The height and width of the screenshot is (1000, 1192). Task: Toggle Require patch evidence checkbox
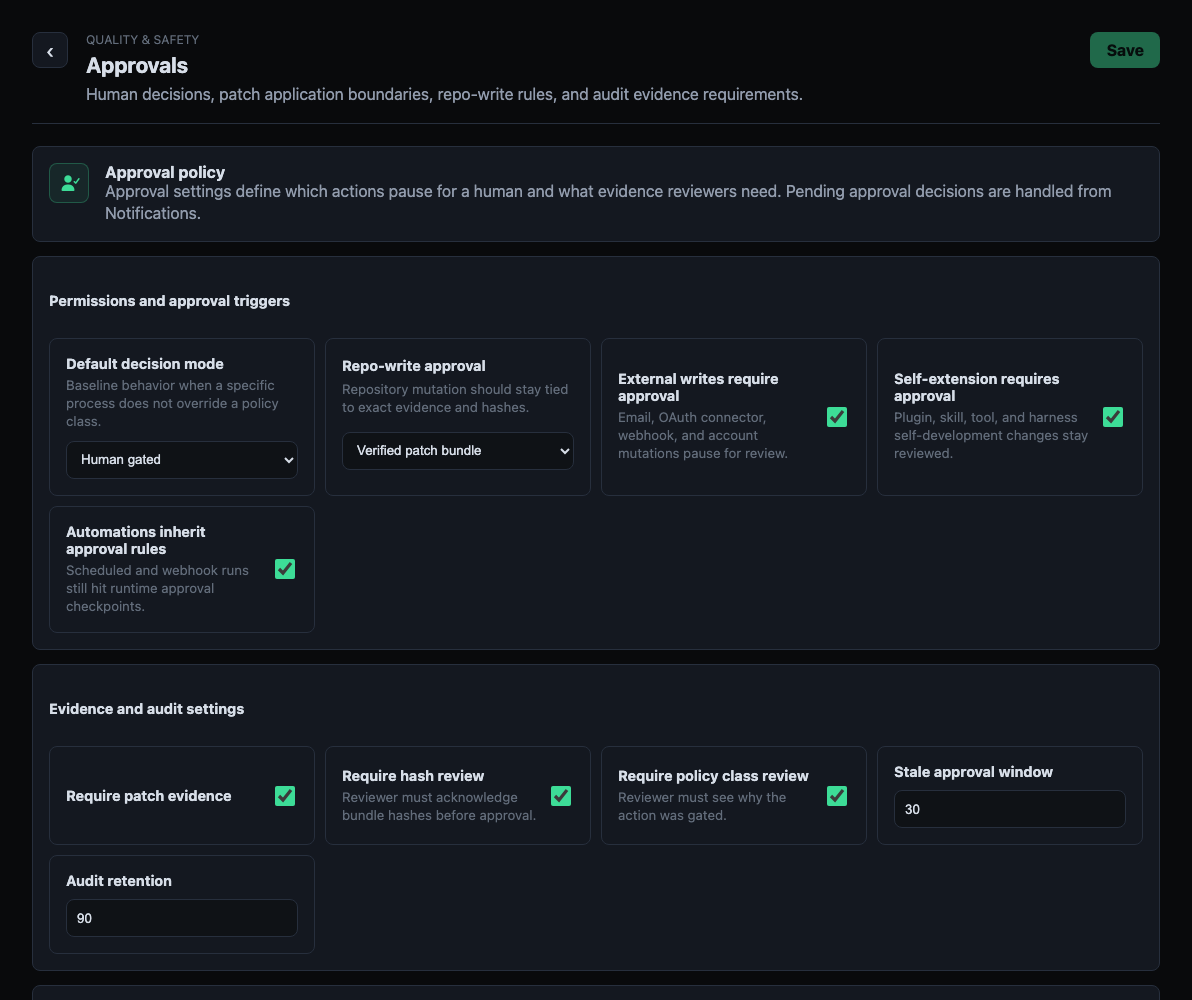pos(285,795)
